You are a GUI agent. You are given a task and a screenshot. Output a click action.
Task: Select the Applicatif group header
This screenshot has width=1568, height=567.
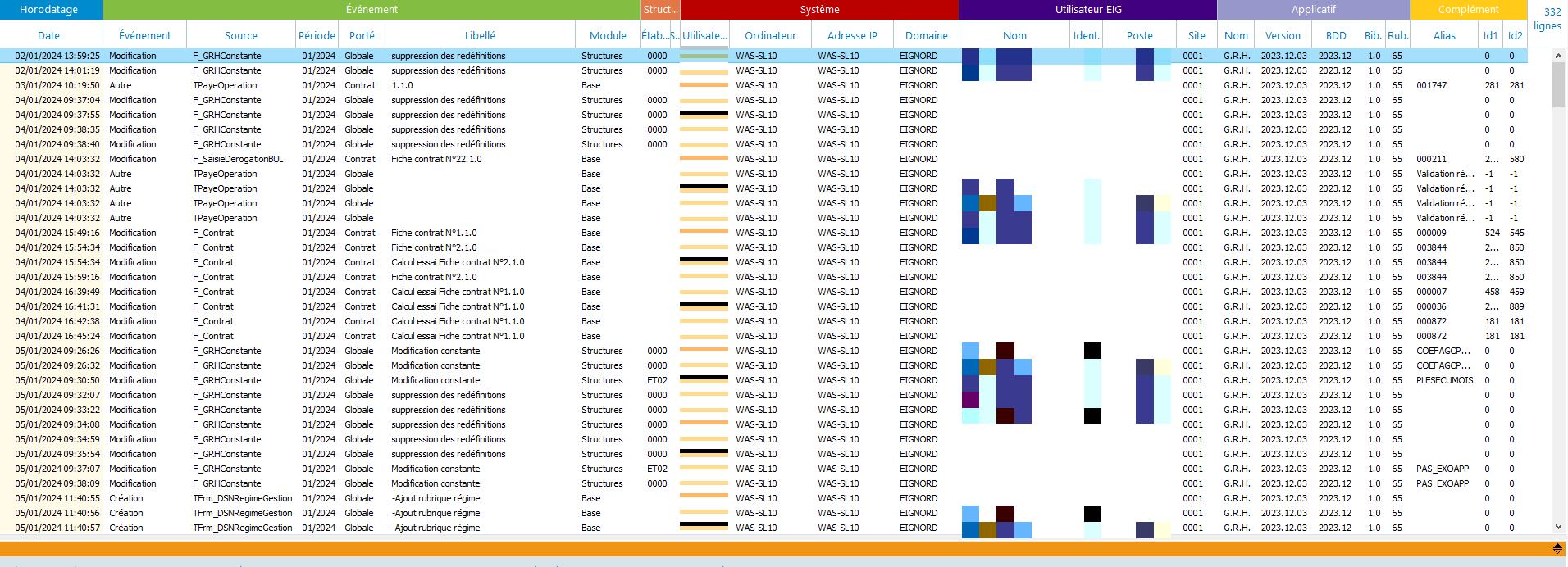[x=1313, y=10]
